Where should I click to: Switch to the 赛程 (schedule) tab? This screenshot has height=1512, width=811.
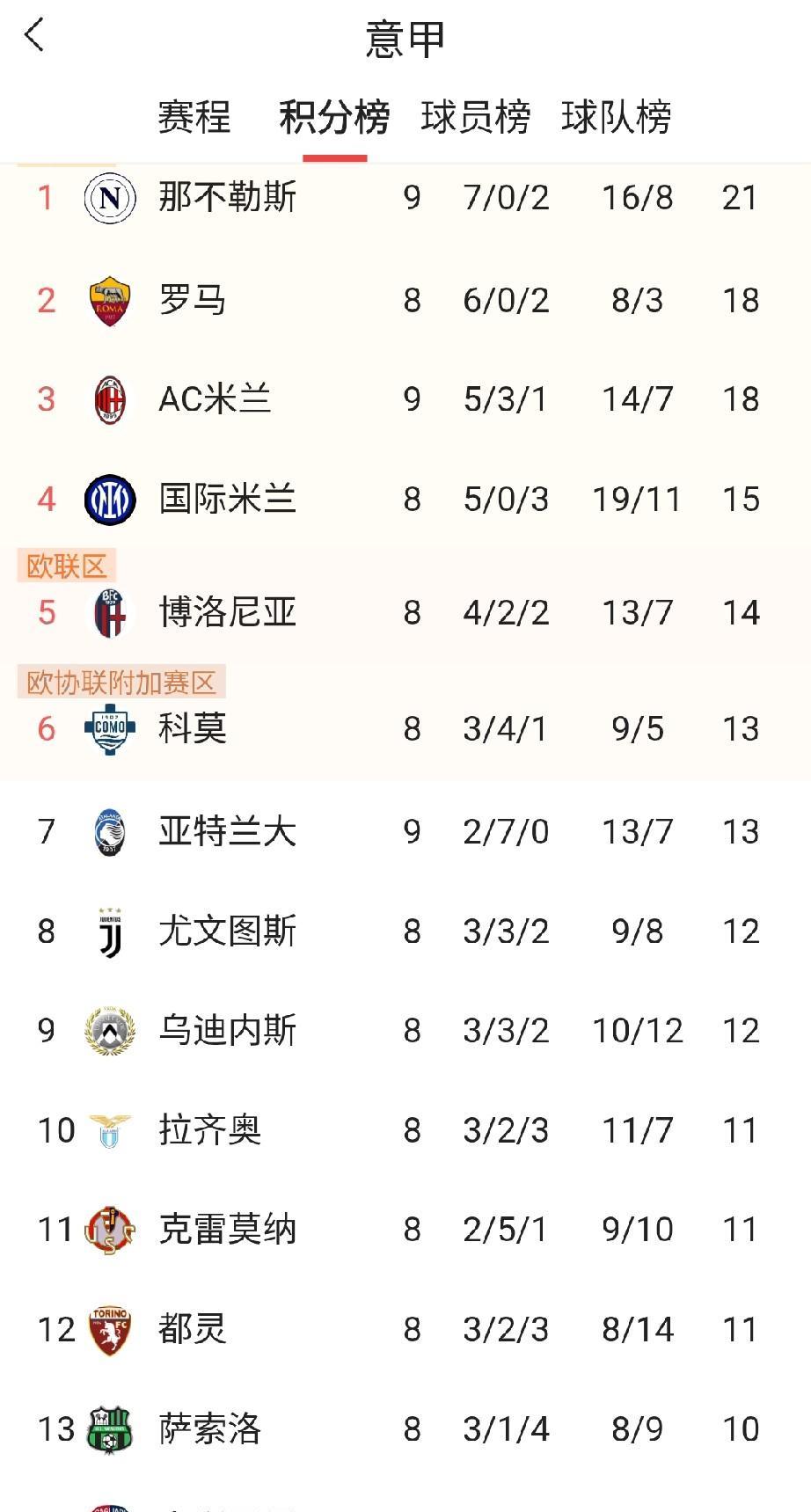tap(193, 114)
